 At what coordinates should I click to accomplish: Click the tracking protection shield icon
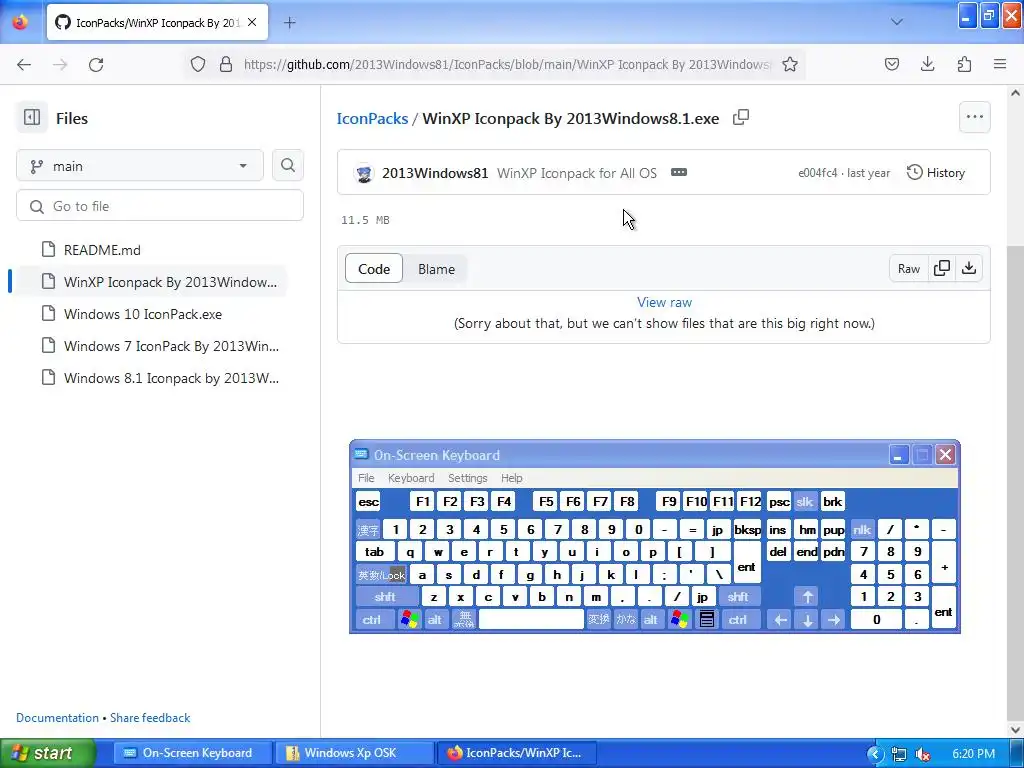click(198, 64)
